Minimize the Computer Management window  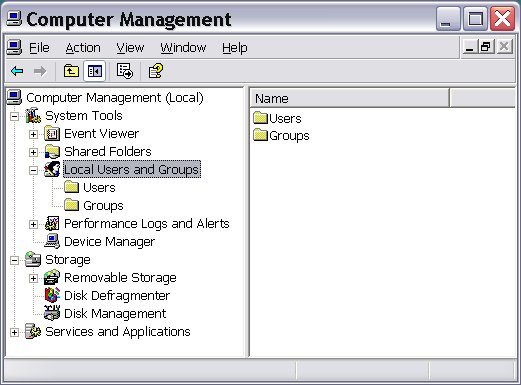[448, 19]
